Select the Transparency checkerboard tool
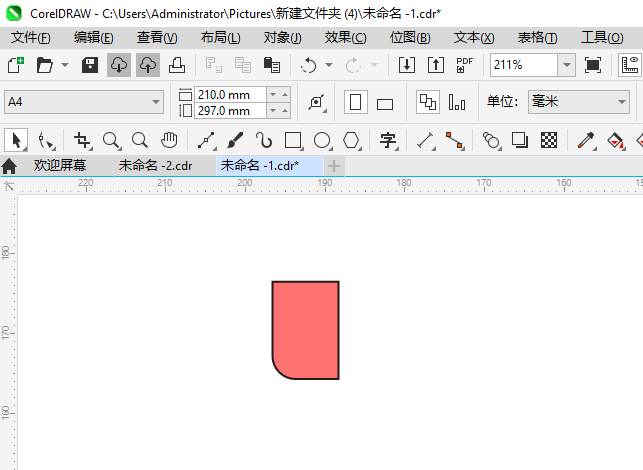The image size is (643, 470). tap(549, 140)
